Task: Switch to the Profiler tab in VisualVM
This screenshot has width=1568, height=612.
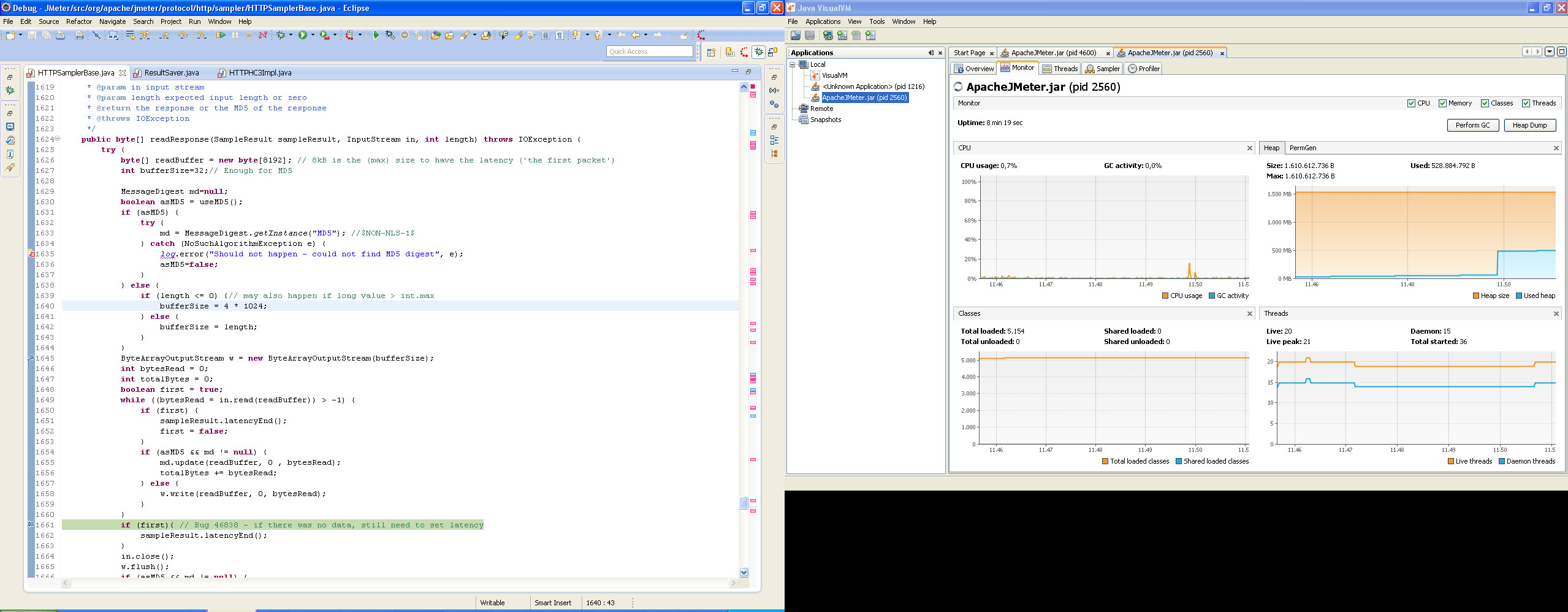Action: click(x=1144, y=68)
